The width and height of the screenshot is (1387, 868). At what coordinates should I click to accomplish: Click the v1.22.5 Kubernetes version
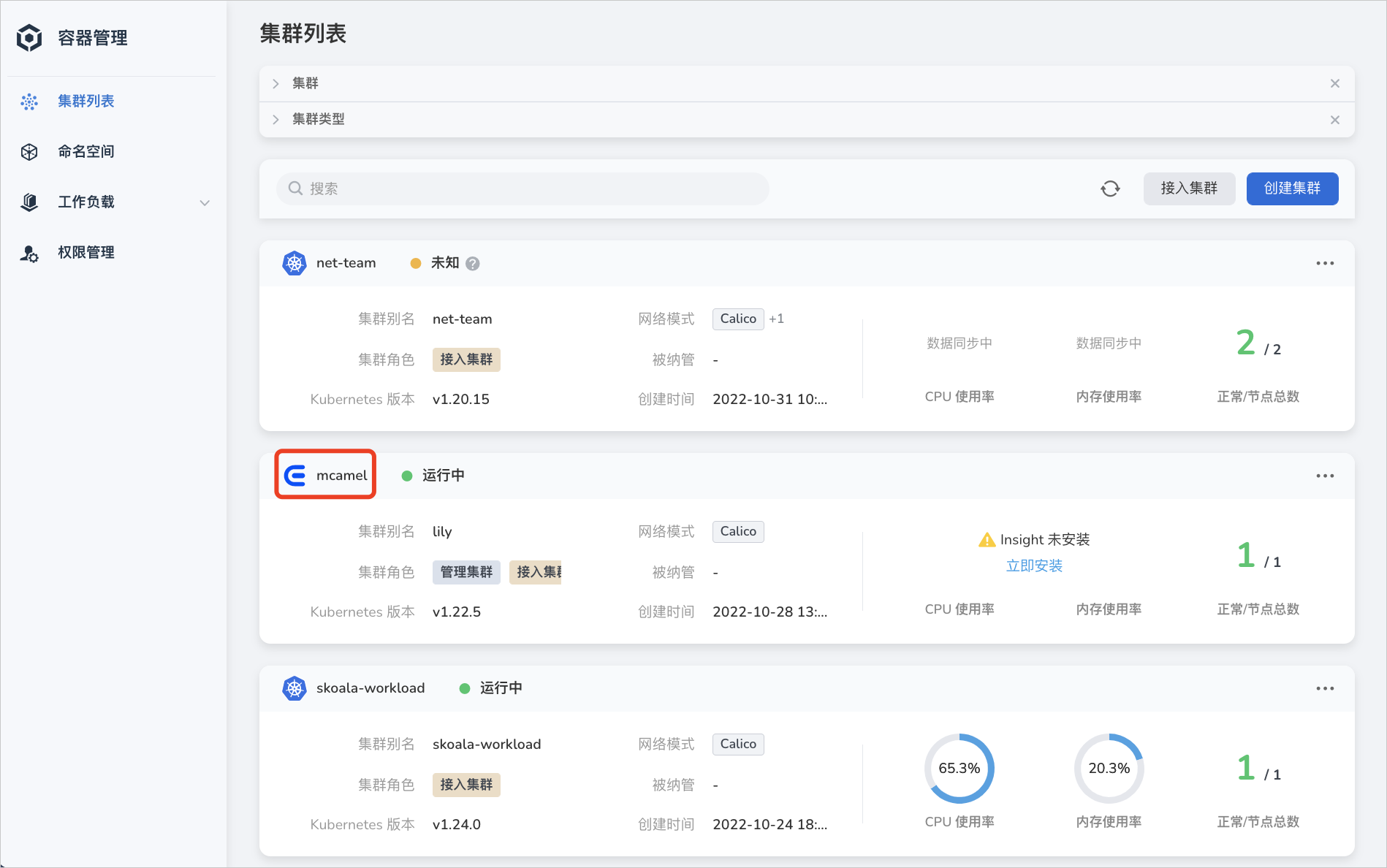pos(456,612)
